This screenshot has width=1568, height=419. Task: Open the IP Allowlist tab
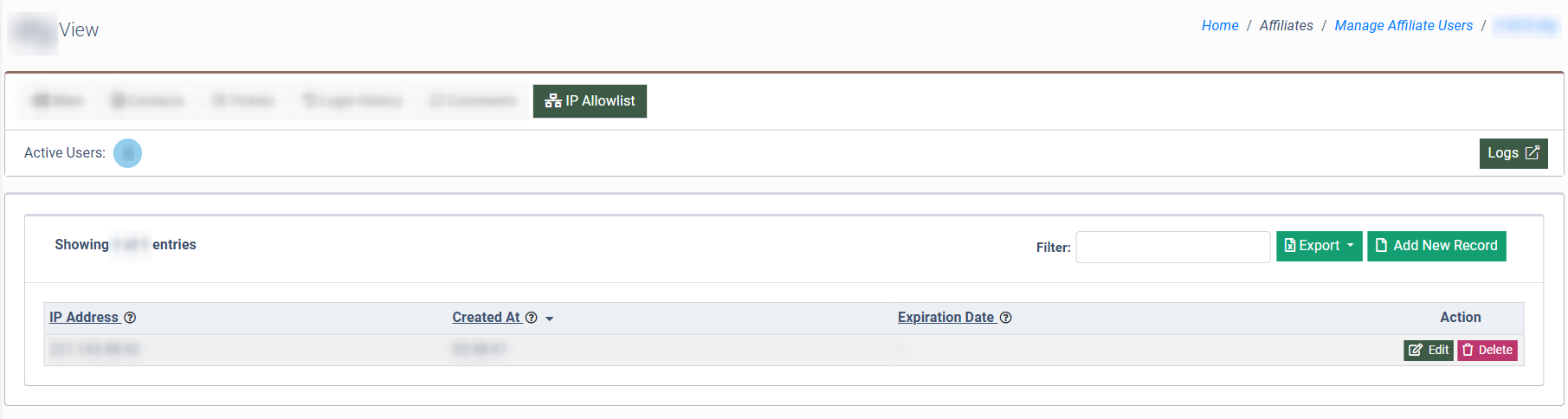pos(590,101)
